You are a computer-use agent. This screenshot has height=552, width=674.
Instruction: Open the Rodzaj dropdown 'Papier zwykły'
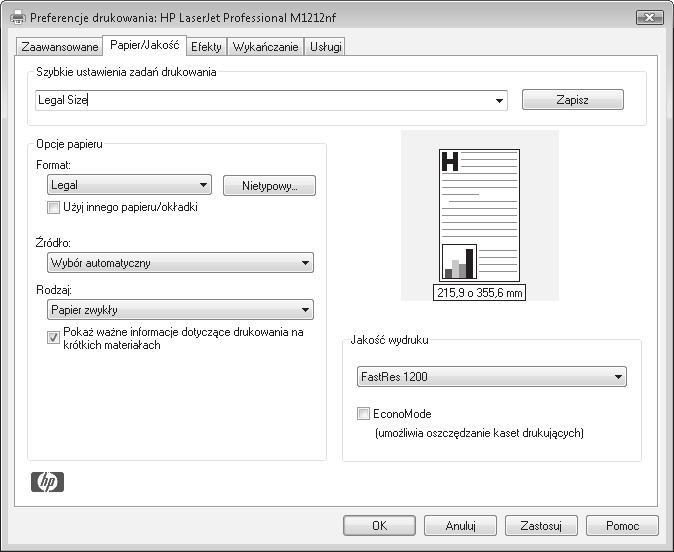coord(181,310)
